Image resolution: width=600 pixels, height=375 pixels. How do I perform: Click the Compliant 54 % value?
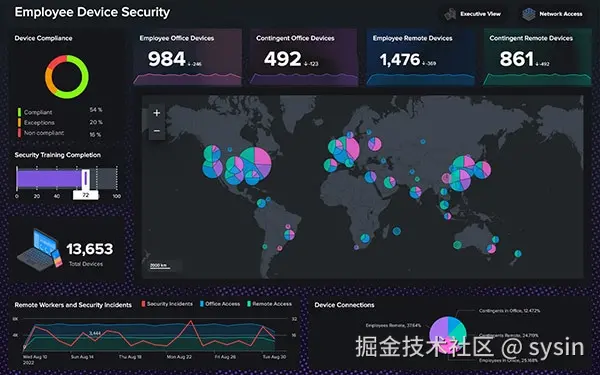pyautogui.click(x=96, y=110)
